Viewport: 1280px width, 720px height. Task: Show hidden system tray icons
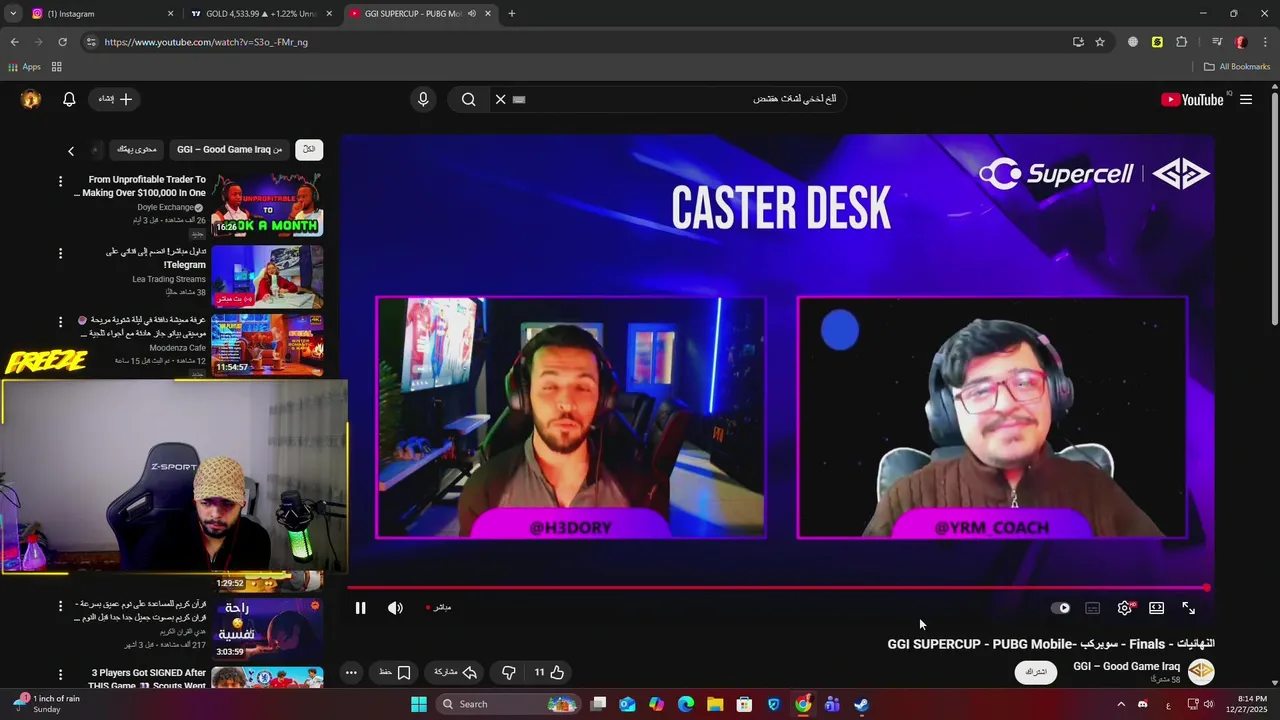(1120, 704)
